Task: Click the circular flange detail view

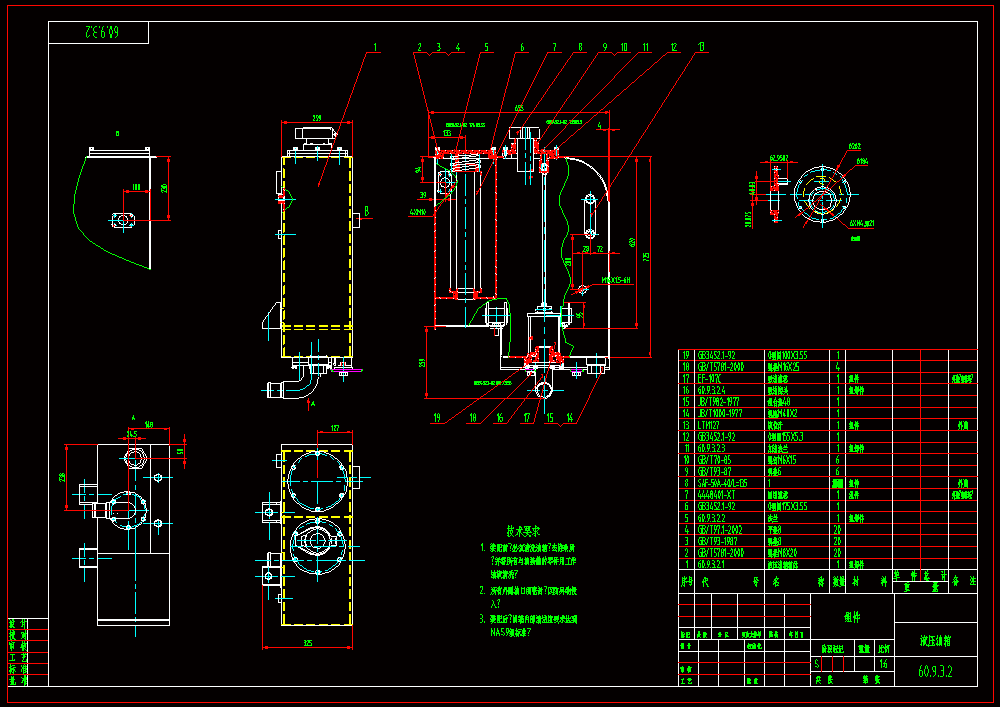Action: click(x=821, y=194)
